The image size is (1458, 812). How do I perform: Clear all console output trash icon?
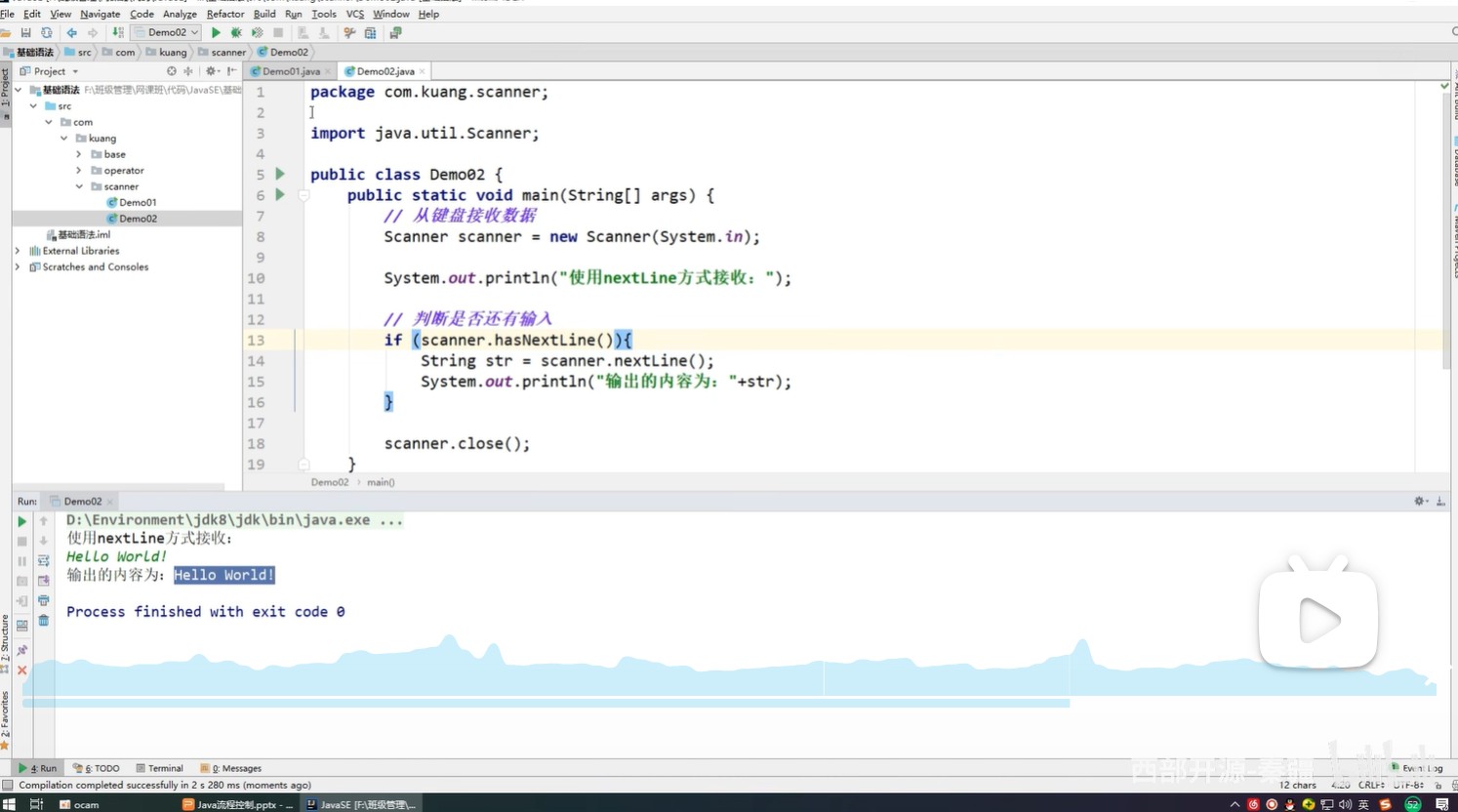43,621
